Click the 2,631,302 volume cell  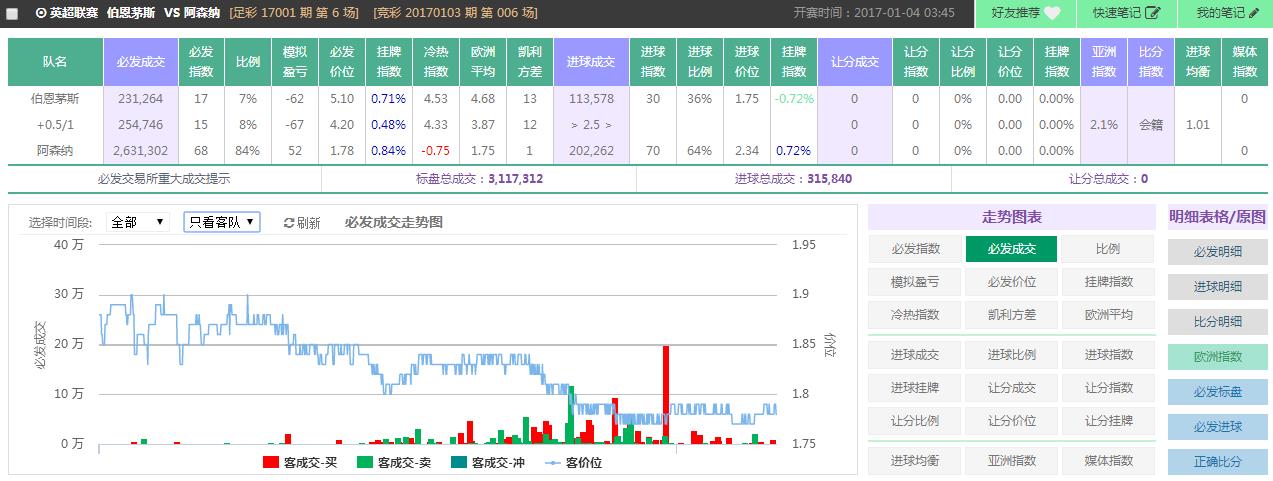tap(140, 151)
